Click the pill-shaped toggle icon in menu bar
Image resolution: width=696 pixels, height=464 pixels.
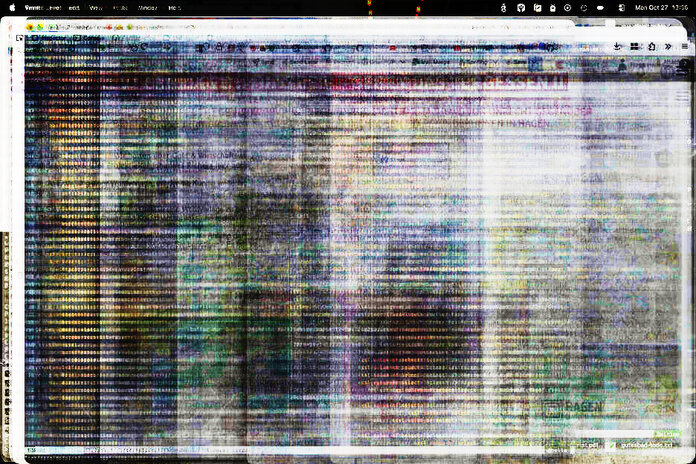pos(600,7)
